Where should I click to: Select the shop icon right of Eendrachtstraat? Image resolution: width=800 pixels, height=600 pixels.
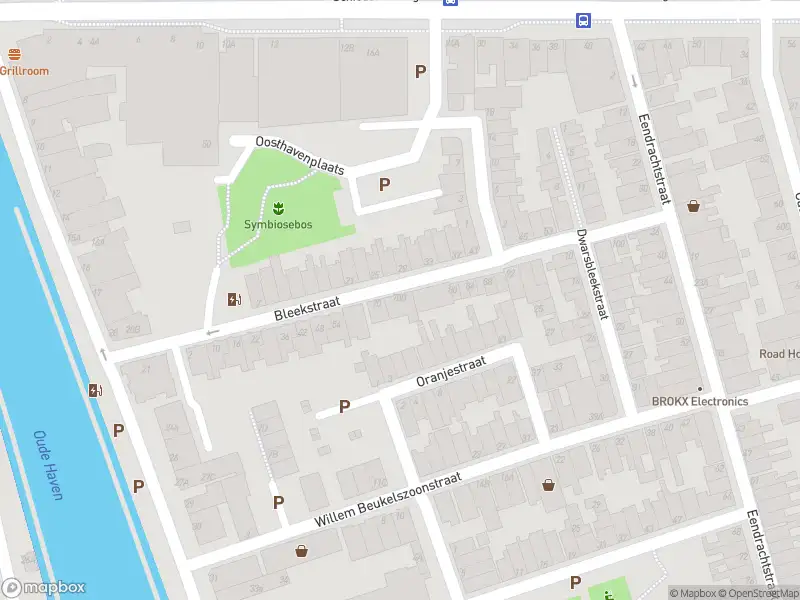(694, 206)
